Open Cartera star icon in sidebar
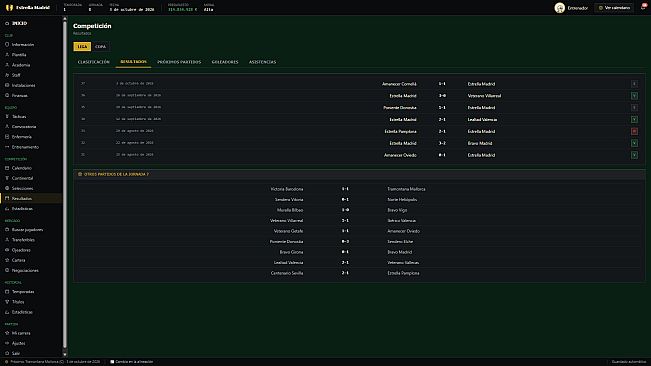This screenshot has height=366, width=651. 7,260
